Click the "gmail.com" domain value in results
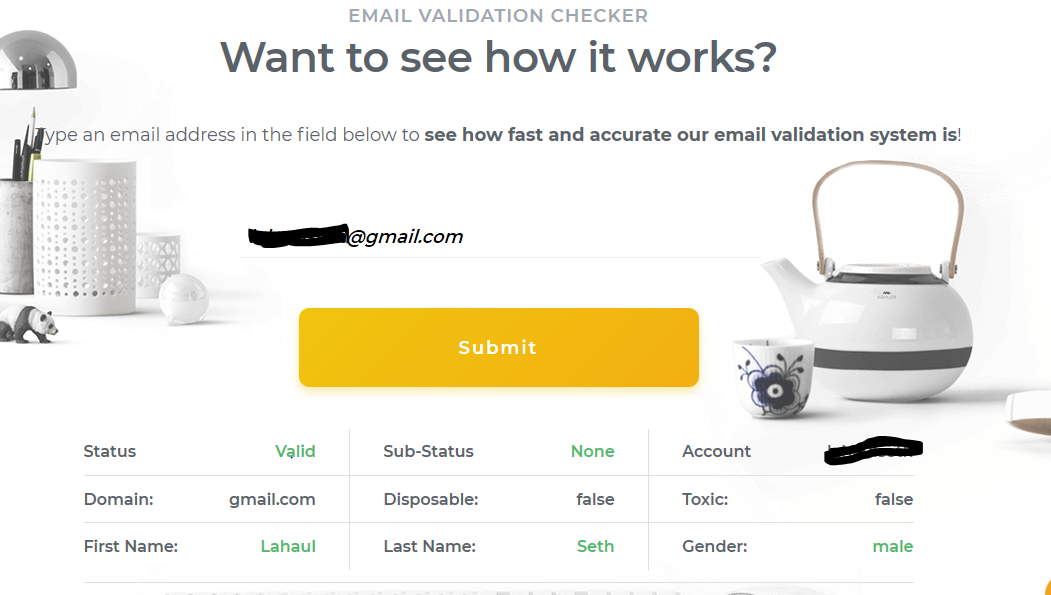Viewport: 1051px width, 595px height. 272,499
